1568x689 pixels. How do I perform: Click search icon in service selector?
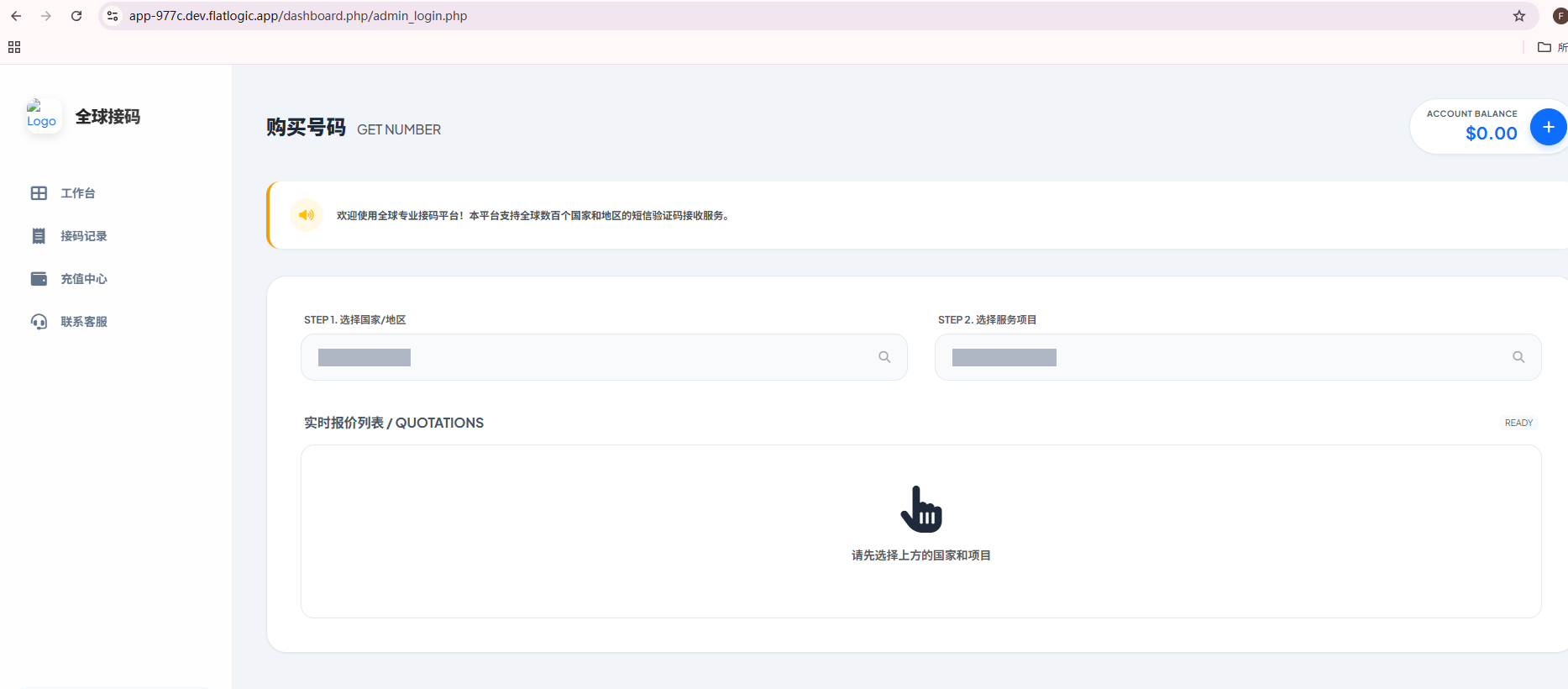pos(1518,357)
